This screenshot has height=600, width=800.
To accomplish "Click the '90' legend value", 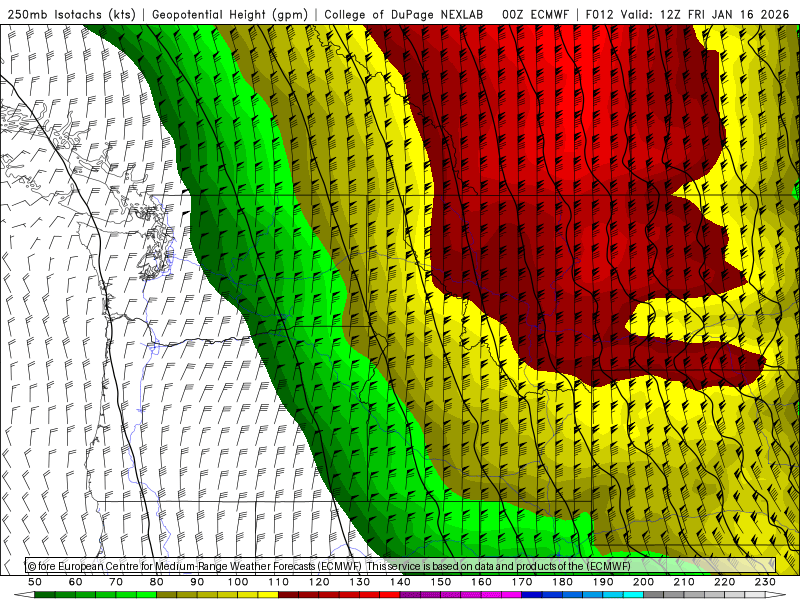I will point(197,582).
